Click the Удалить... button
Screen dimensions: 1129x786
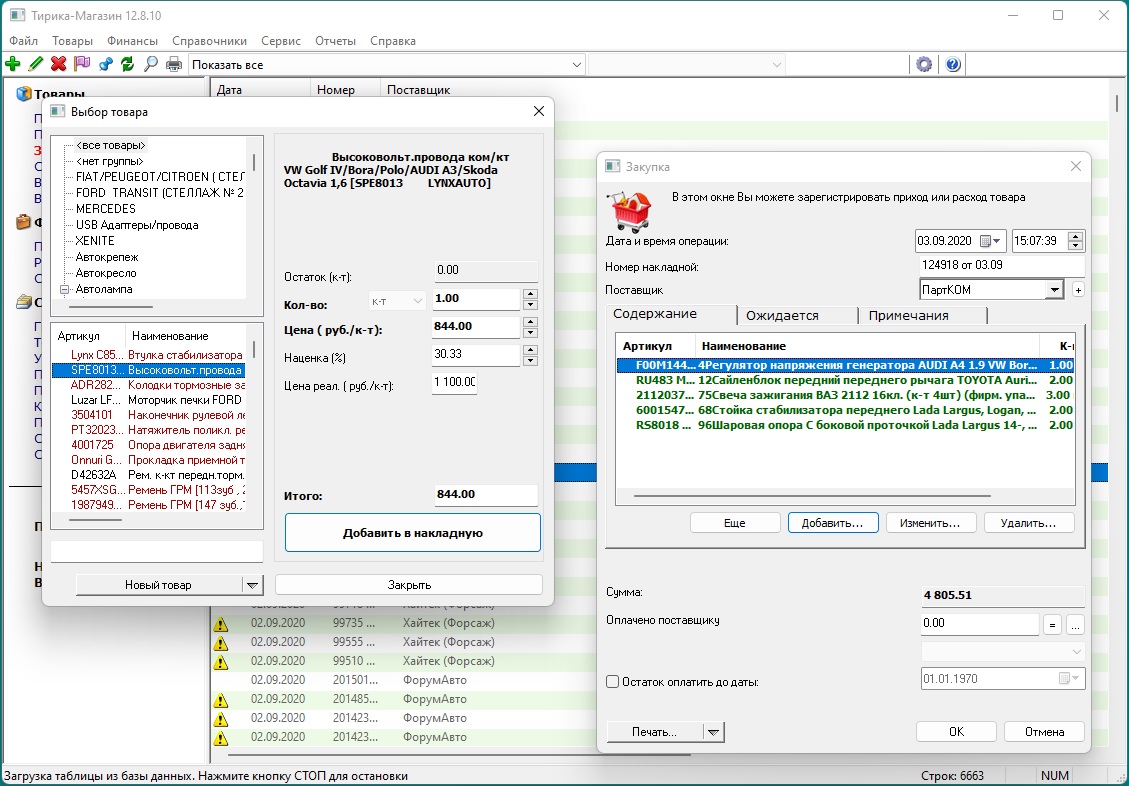pyautogui.click(x=1028, y=523)
